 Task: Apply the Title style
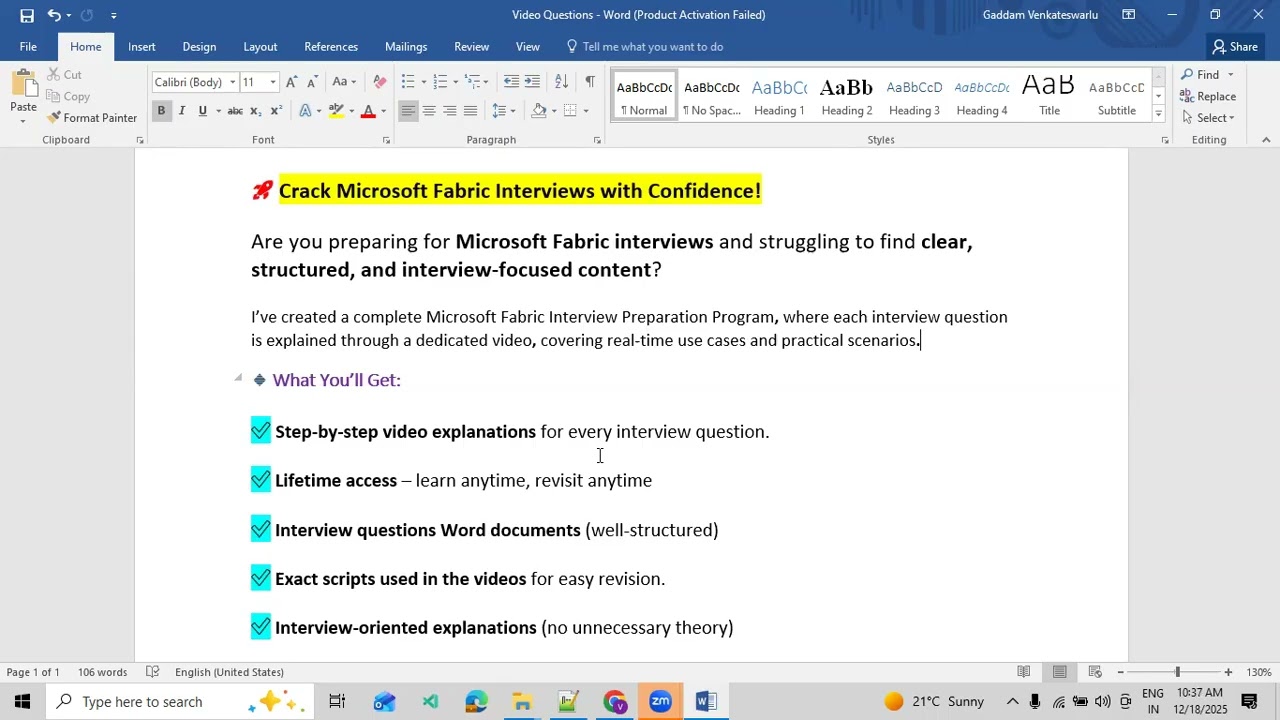1049,97
